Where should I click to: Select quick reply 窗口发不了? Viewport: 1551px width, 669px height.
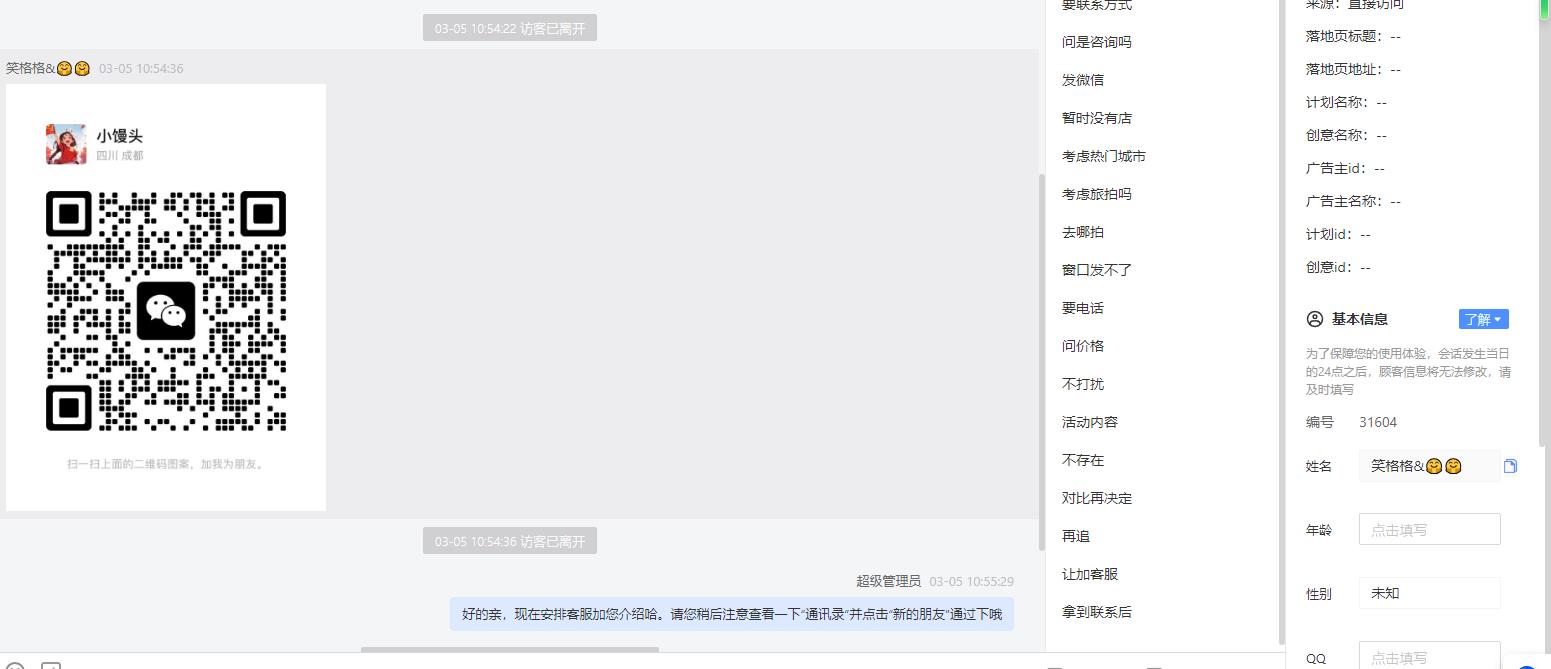pyautogui.click(x=1096, y=270)
